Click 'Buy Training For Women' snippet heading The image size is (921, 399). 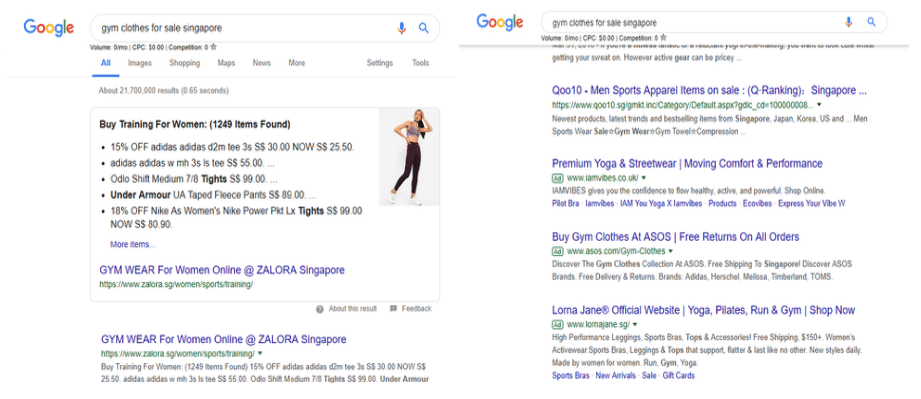[x=195, y=125]
